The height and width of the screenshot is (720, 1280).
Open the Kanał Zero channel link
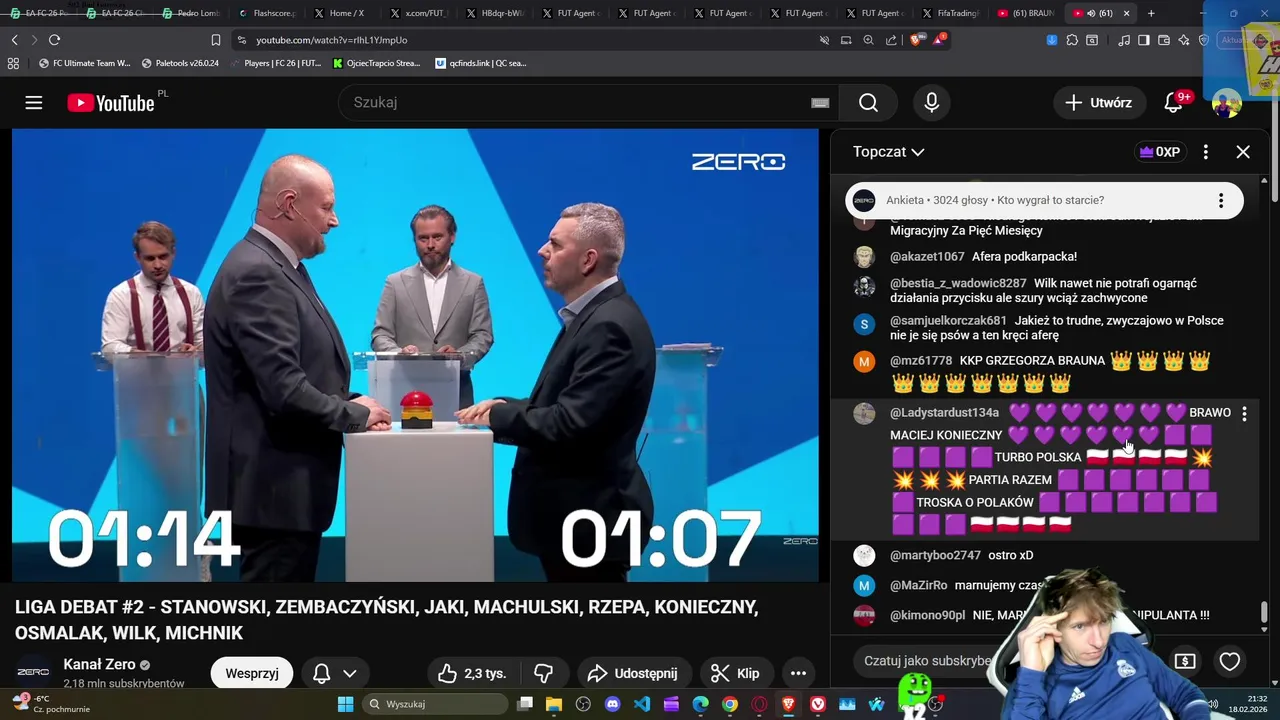point(100,664)
